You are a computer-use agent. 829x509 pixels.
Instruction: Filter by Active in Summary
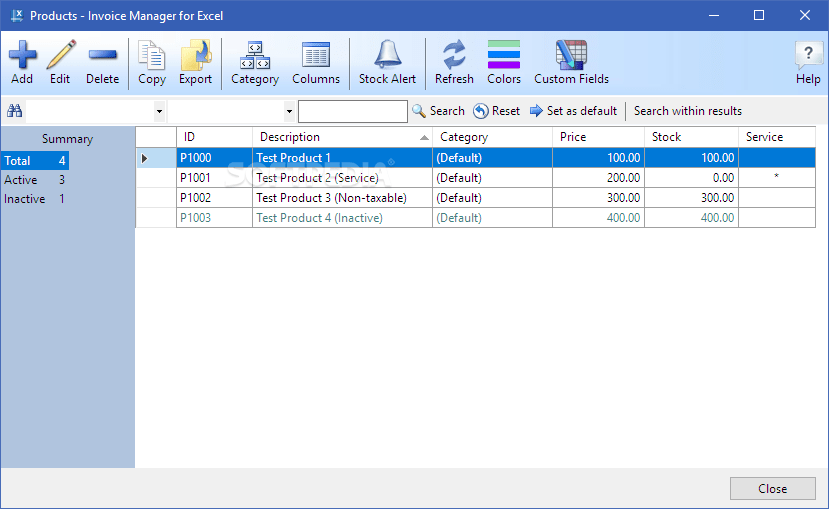tap(35, 180)
